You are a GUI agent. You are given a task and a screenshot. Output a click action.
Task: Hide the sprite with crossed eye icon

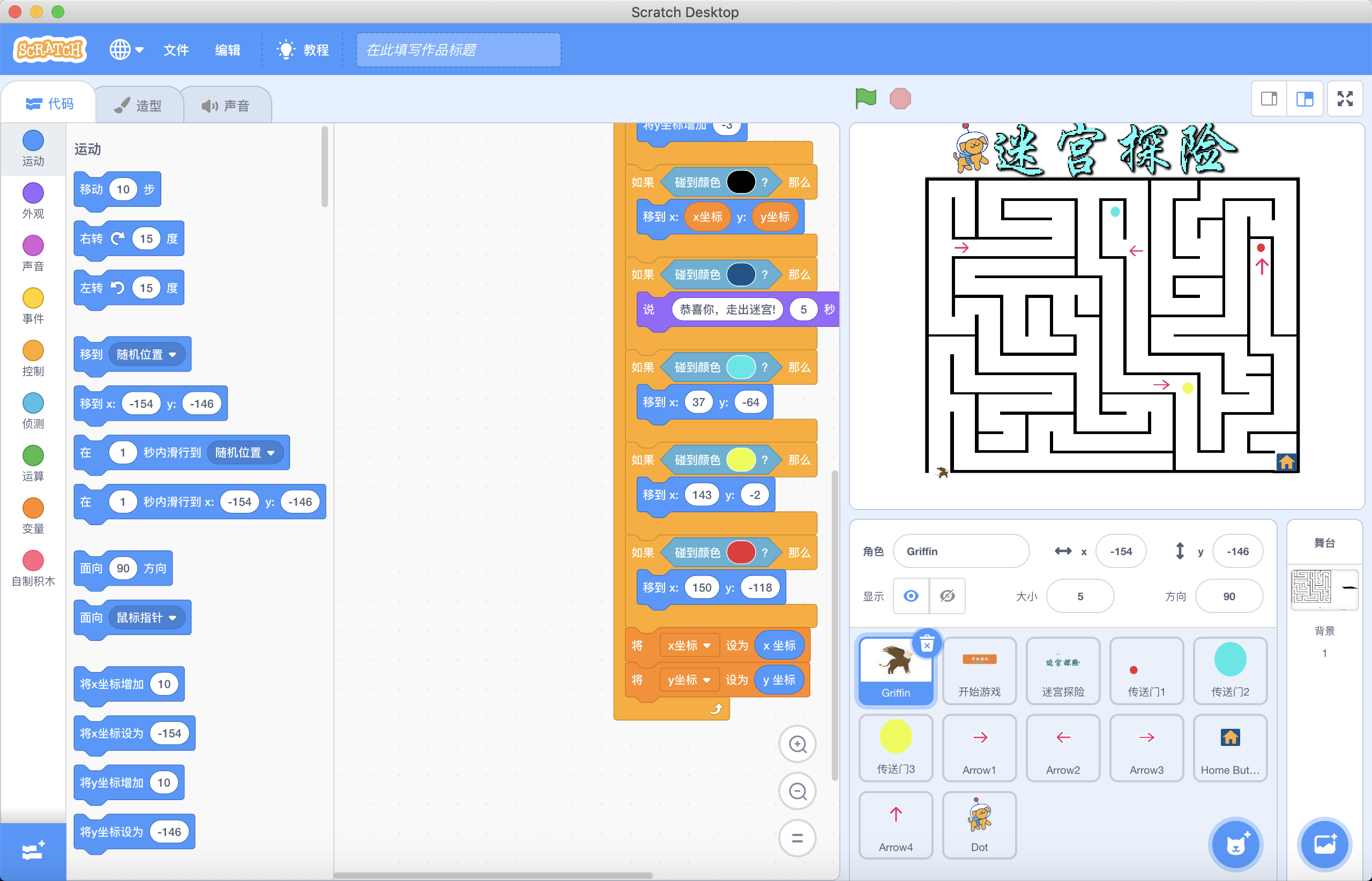[948, 596]
